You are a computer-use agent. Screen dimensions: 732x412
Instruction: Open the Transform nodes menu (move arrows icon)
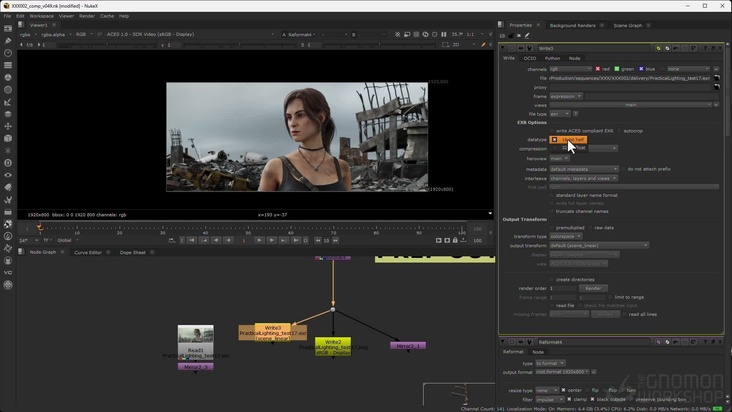[x=8, y=126]
